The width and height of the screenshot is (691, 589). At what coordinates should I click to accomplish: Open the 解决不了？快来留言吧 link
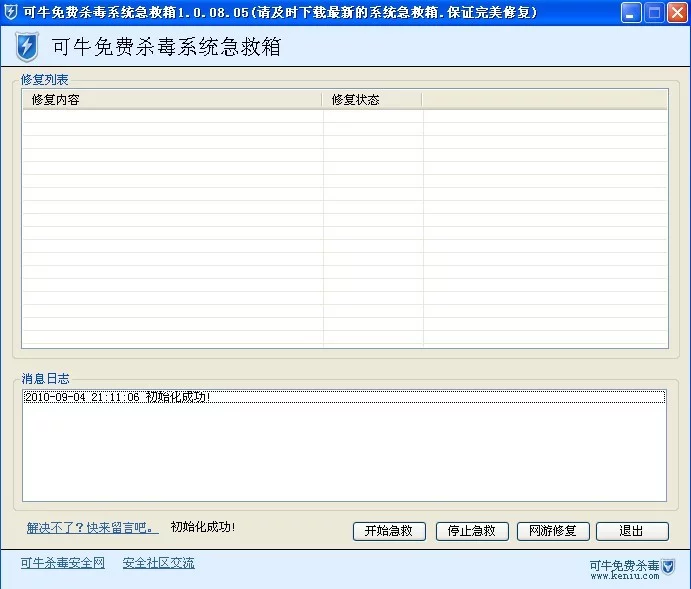tap(93, 527)
